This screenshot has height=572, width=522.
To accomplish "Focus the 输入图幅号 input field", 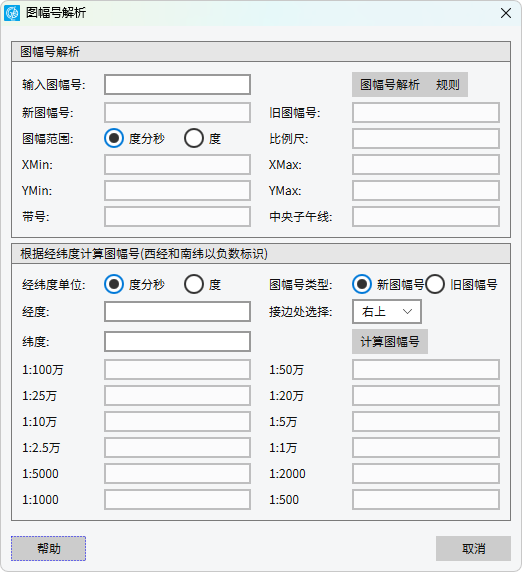I will point(177,85).
